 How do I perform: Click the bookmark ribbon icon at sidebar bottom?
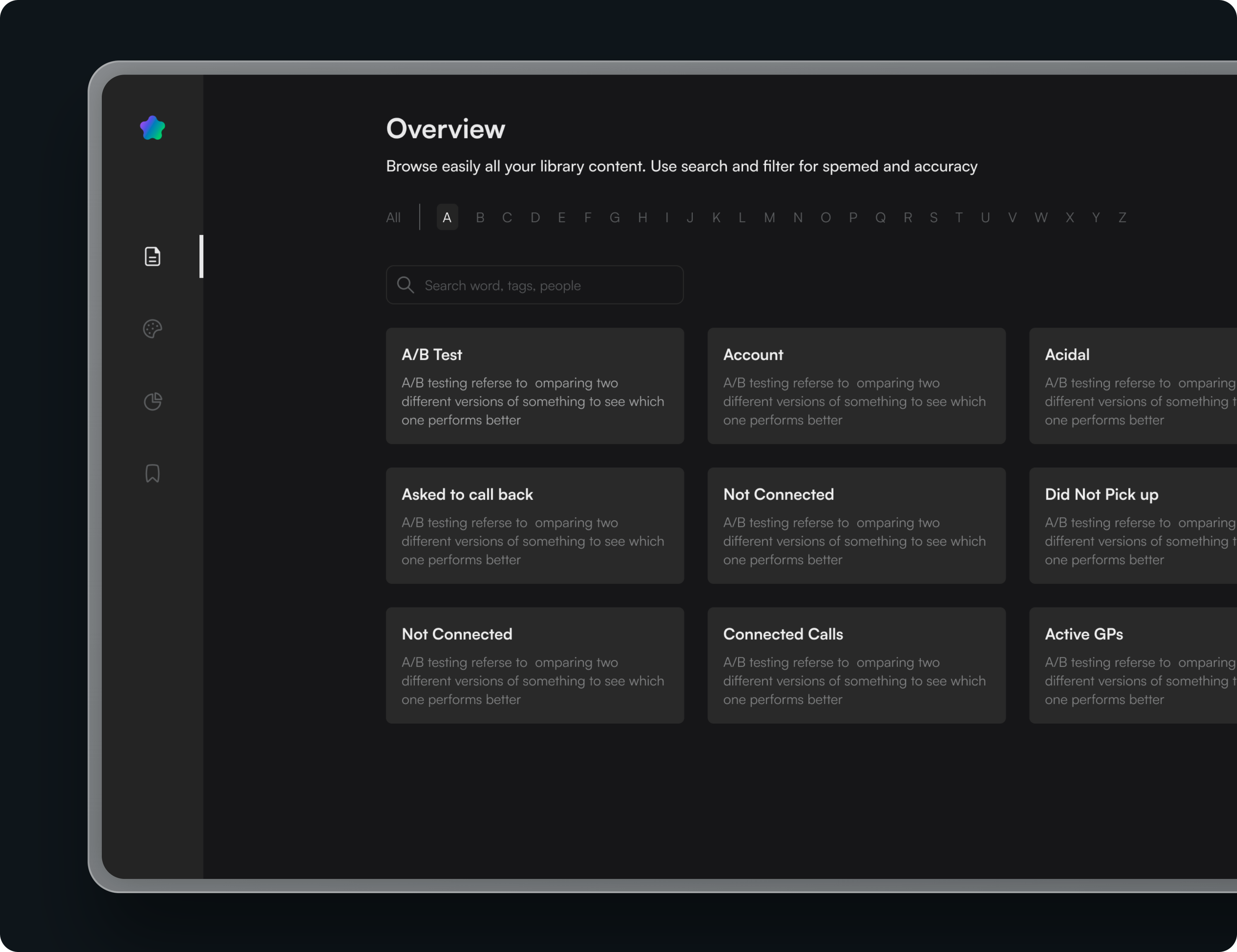[x=152, y=474]
